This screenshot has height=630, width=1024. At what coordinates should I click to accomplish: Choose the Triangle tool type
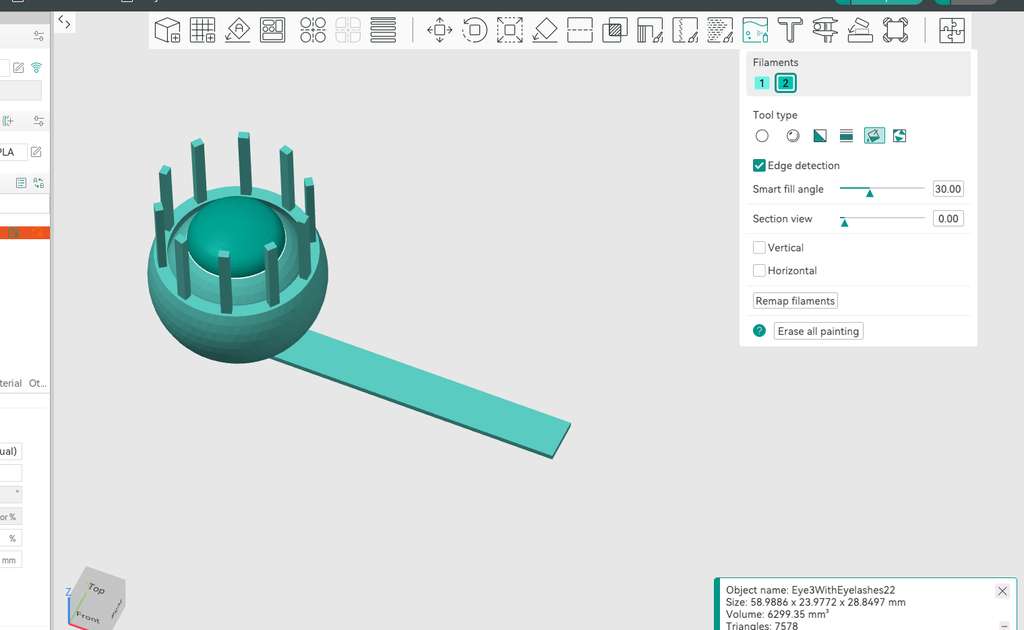pos(820,136)
